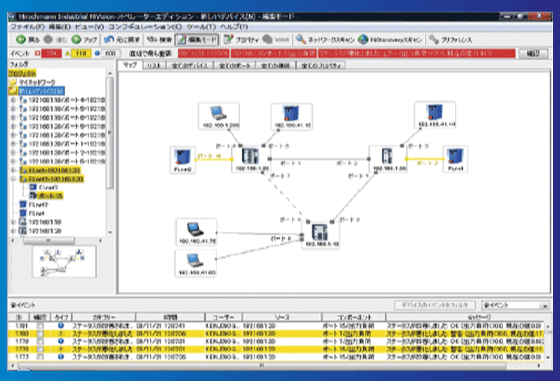Select laptop node 192.168.41.65 on the map
The image size is (560, 381).
tap(196, 263)
